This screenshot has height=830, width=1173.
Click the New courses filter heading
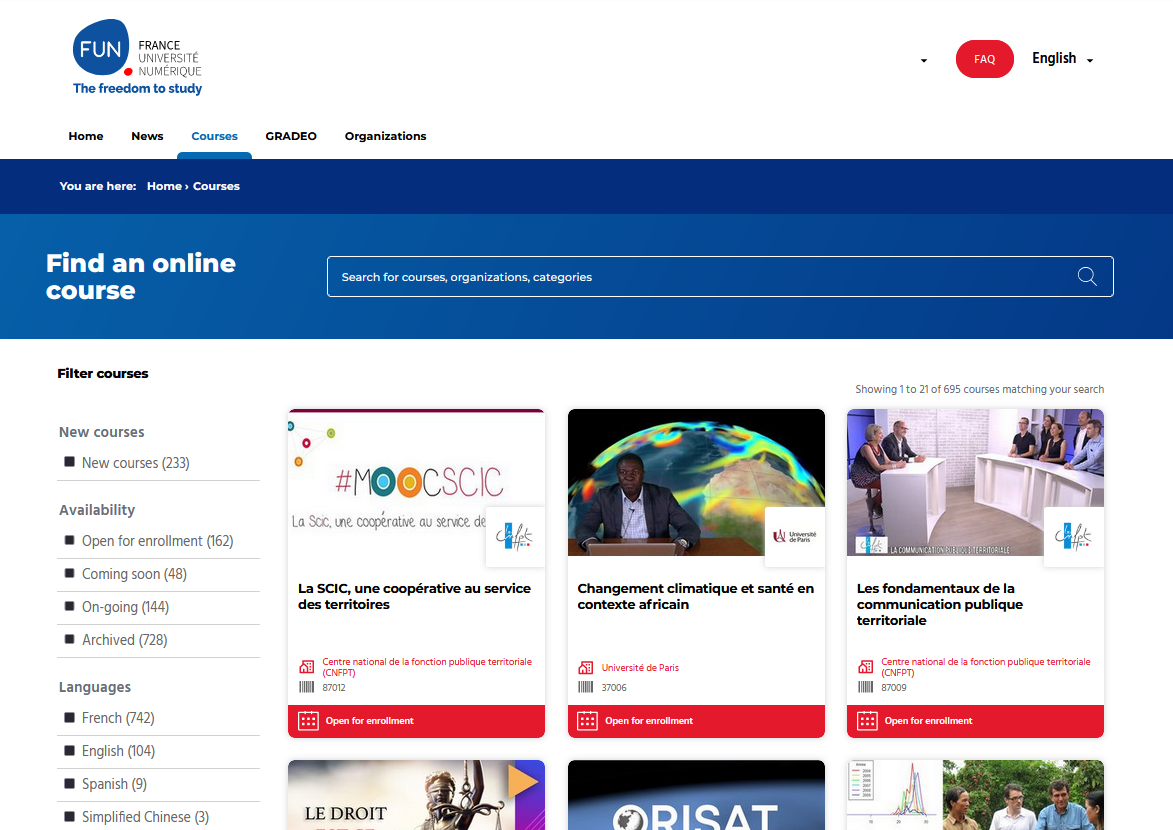(102, 432)
